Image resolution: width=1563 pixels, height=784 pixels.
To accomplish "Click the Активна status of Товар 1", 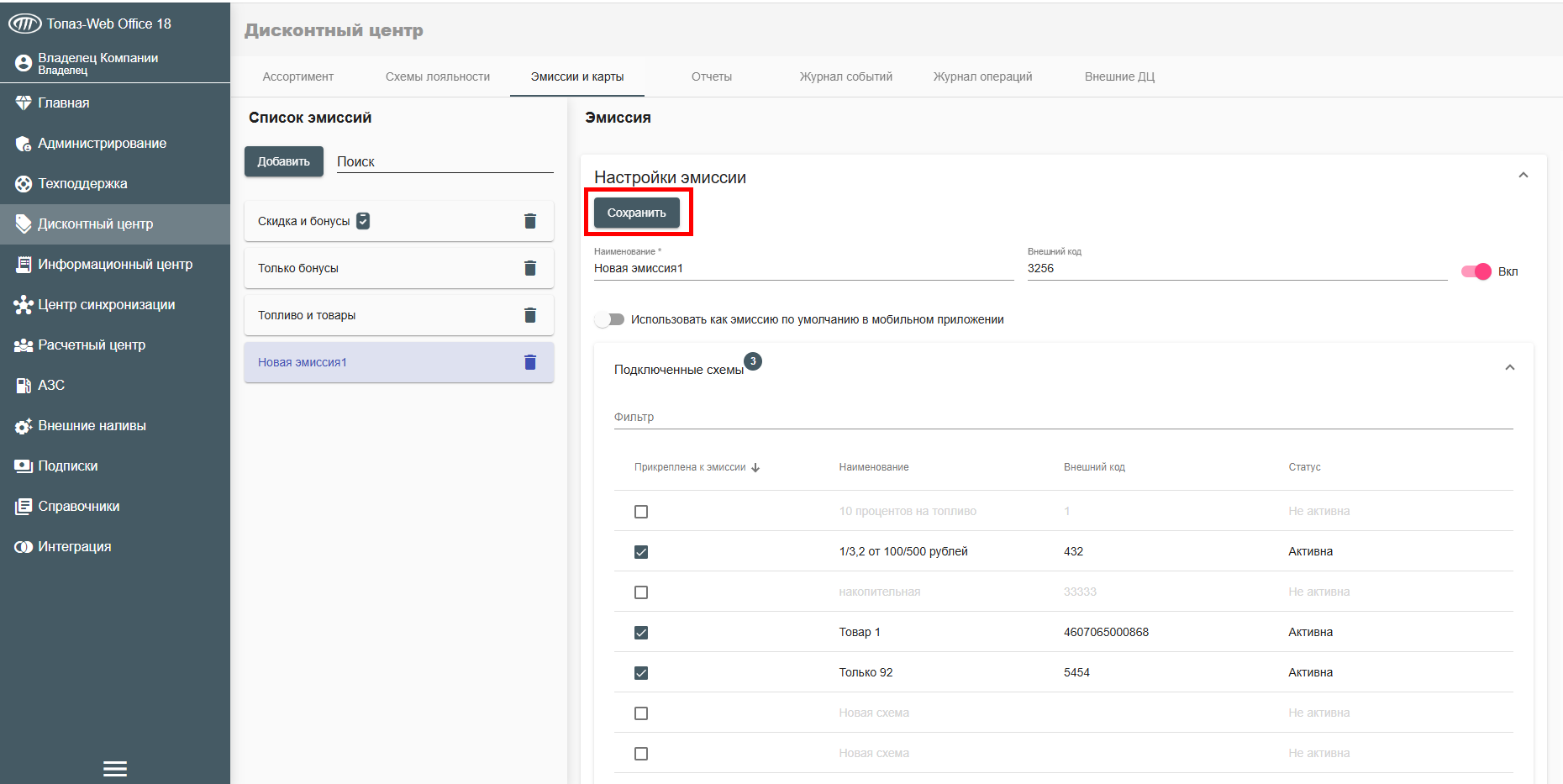I will (1311, 632).
